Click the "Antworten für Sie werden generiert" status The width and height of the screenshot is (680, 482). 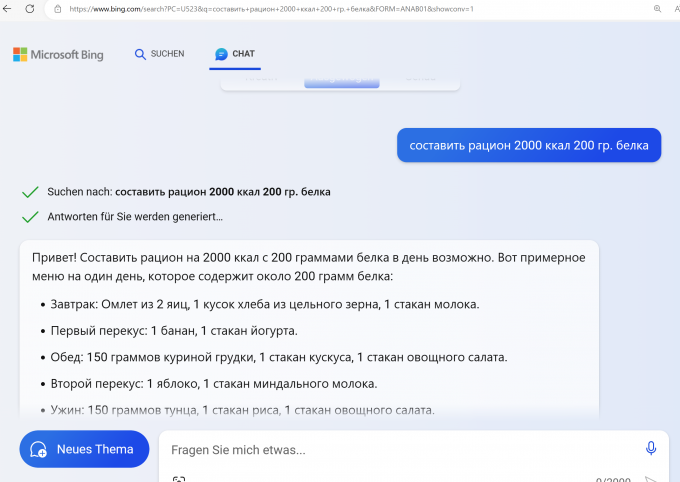coord(135,217)
